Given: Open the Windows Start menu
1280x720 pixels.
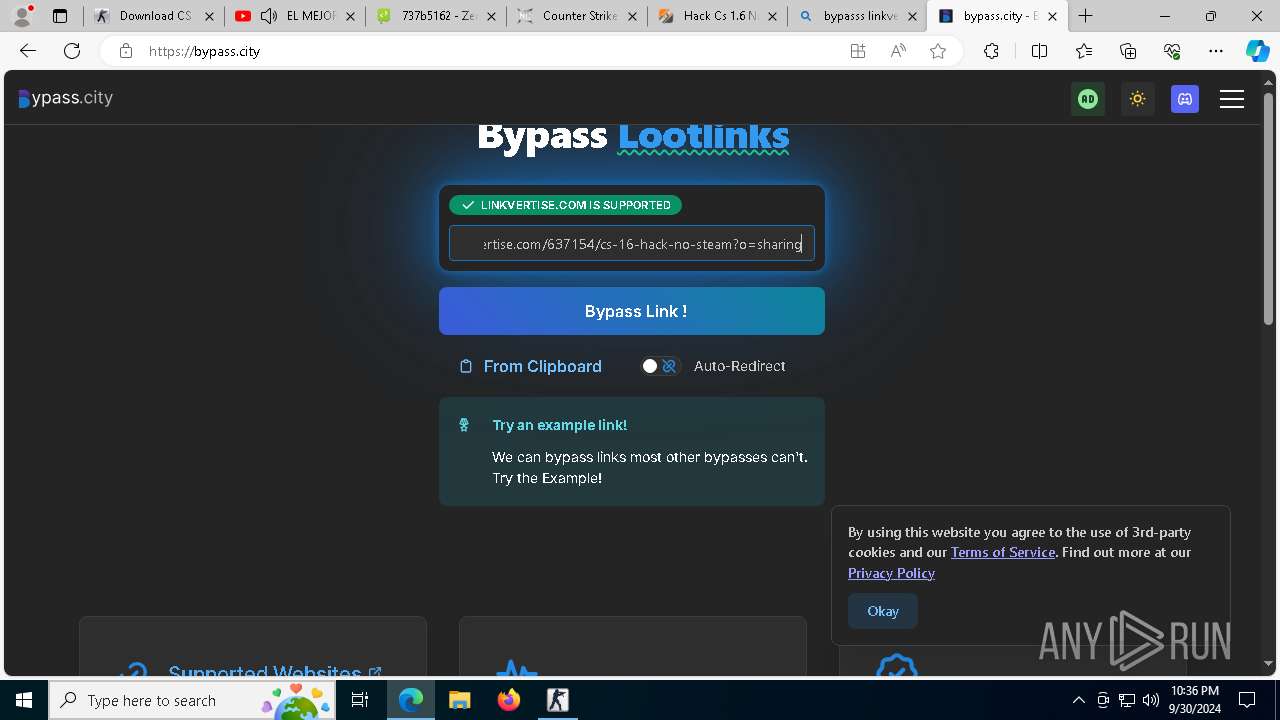Looking at the screenshot, I should click(24, 700).
